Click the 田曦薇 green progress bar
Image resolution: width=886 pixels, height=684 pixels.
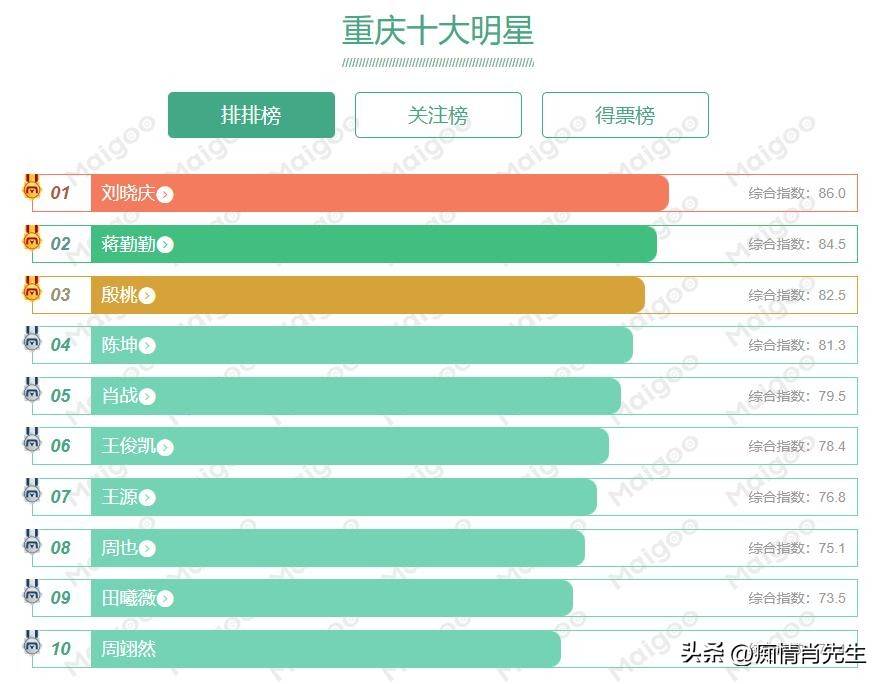point(332,598)
